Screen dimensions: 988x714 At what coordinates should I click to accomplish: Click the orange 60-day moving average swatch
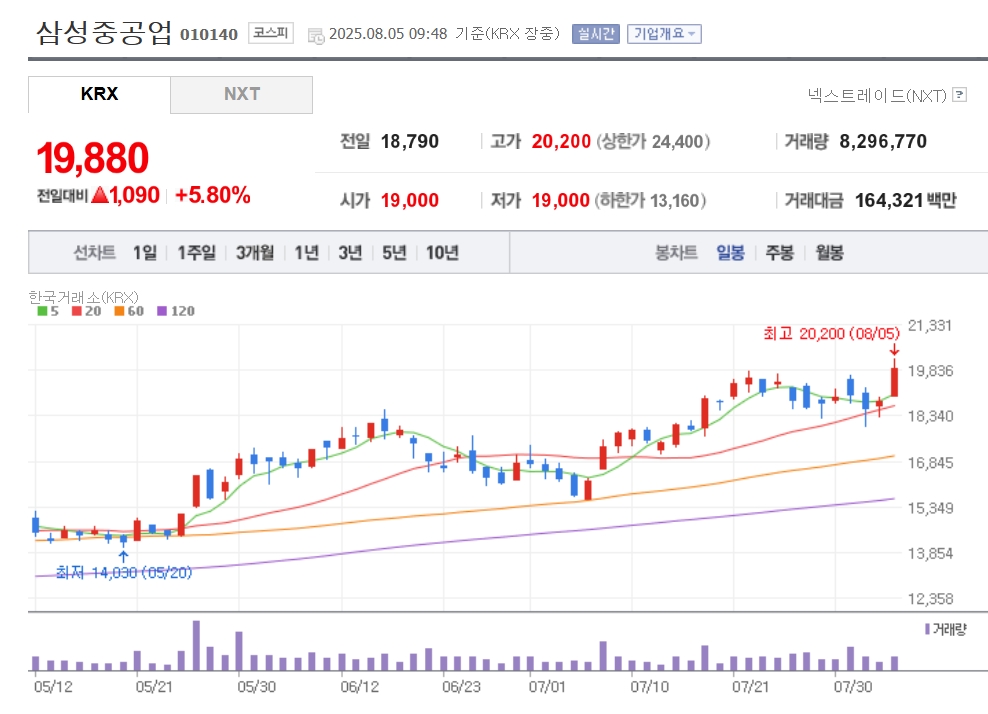tap(119, 311)
